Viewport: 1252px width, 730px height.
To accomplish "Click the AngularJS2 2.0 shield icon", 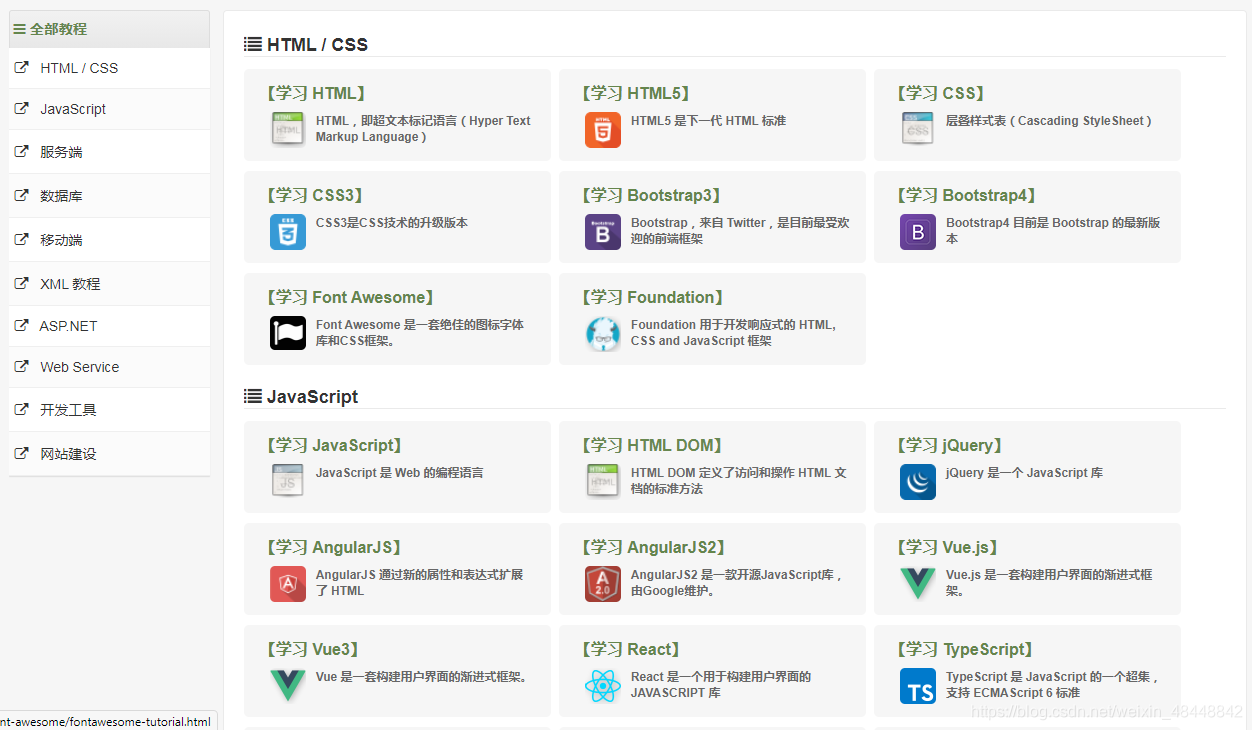I will tap(603, 584).
